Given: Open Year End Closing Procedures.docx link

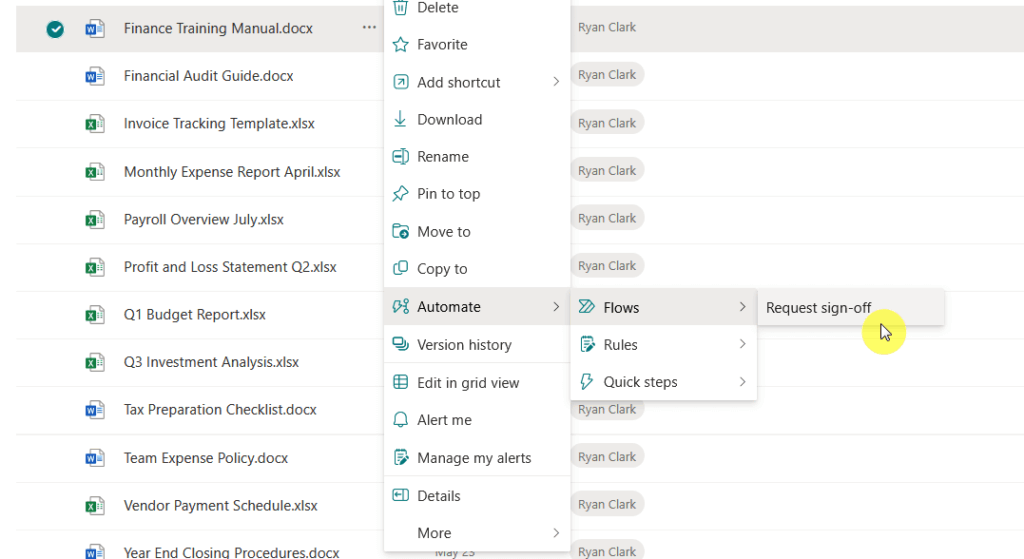Looking at the screenshot, I should (231, 552).
